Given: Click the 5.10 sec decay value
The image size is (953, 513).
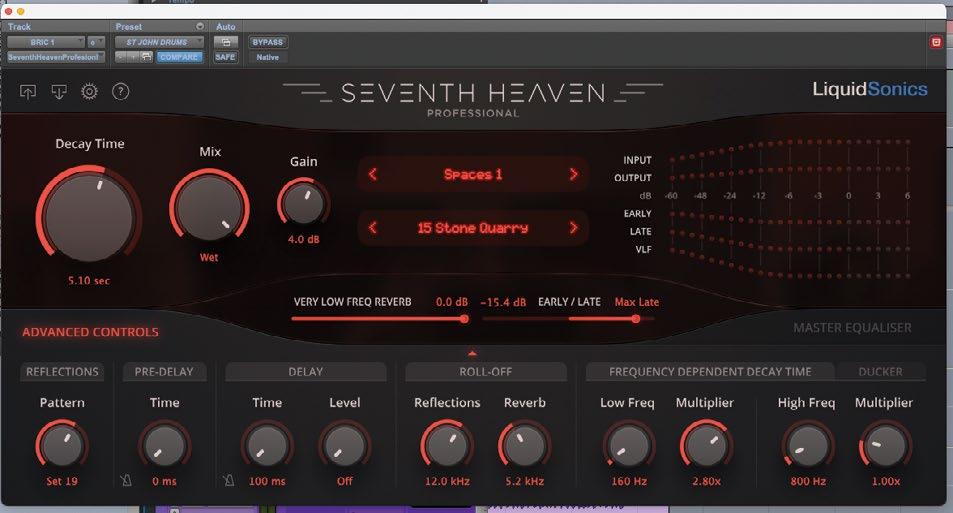Looking at the screenshot, I should (89, 281).
